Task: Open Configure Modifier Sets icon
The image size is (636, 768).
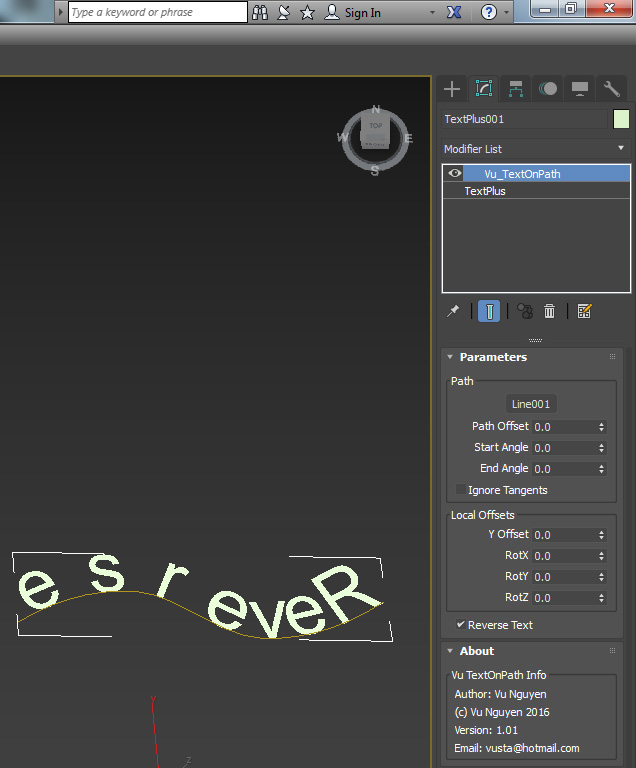Action: (x=585, y=311)
